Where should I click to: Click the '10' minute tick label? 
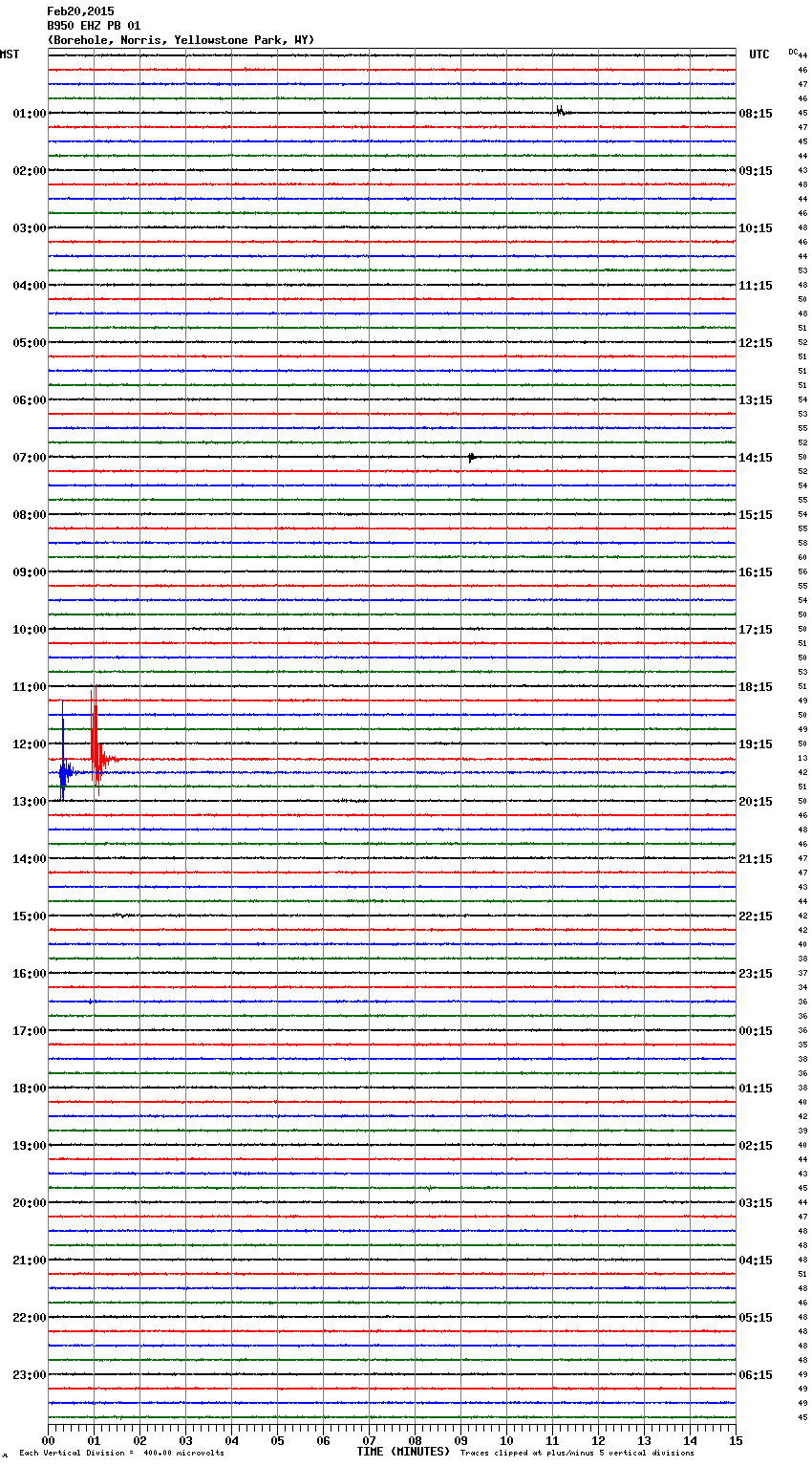[x=506, y=1441]
